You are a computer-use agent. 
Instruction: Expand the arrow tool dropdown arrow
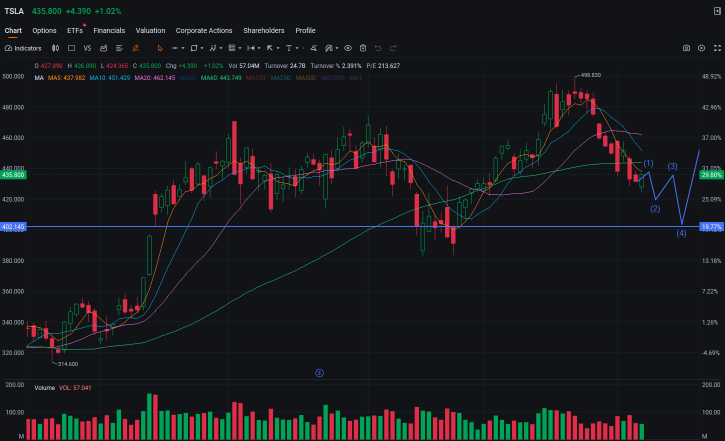[x=278, y=48]
